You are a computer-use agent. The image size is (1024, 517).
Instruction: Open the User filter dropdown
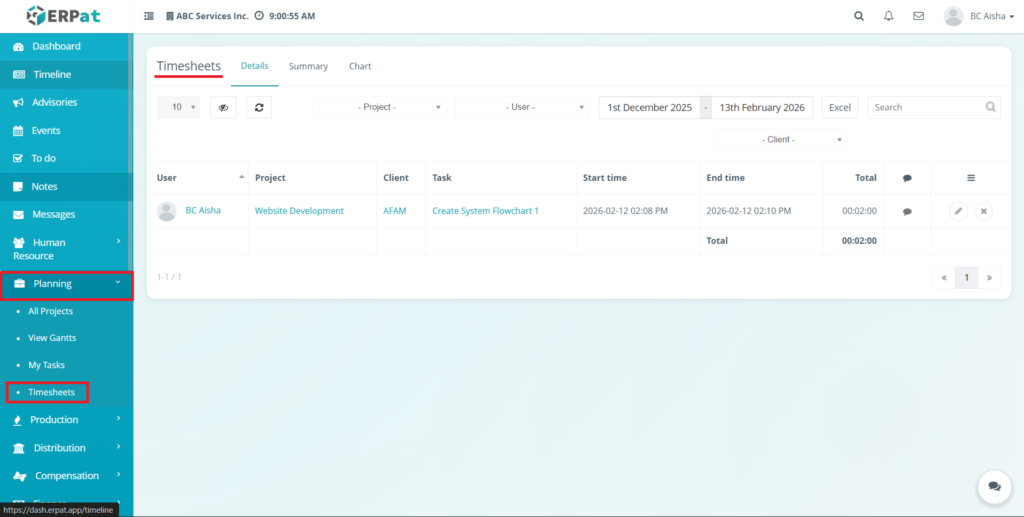(x=522, y=107)
